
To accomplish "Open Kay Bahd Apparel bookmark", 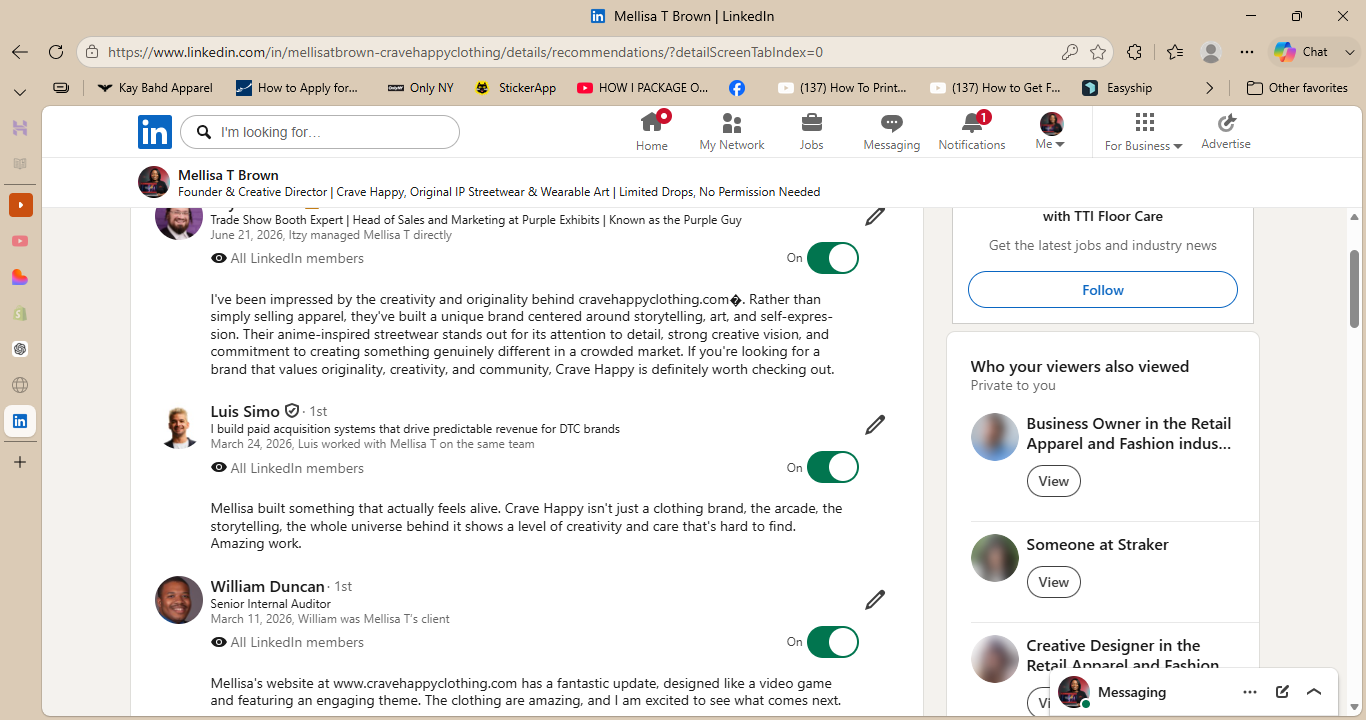I will (155, 88).
